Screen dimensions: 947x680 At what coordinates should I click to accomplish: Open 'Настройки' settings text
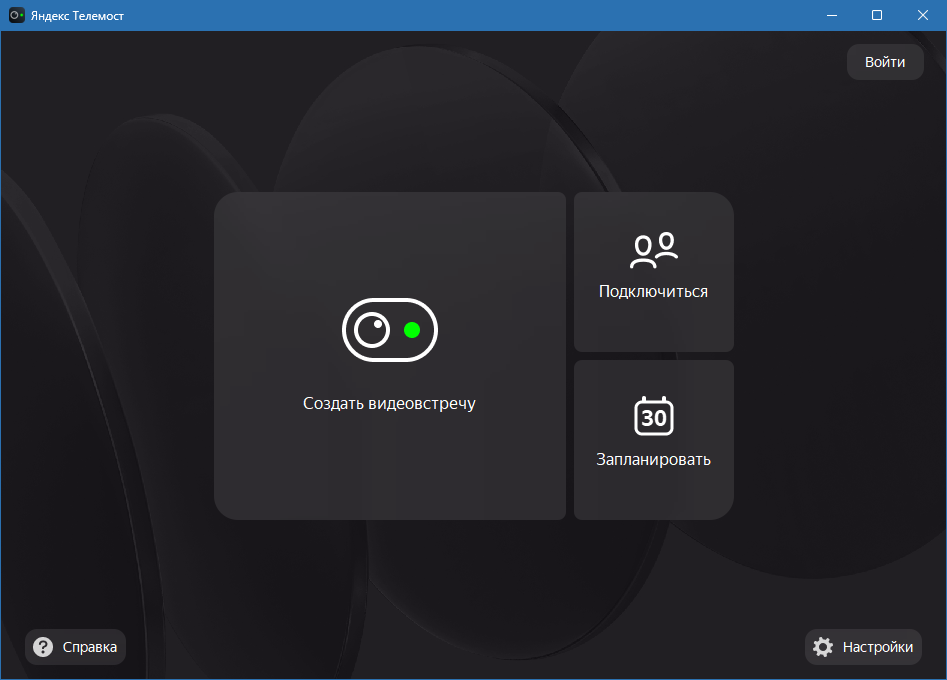point(878,647)
